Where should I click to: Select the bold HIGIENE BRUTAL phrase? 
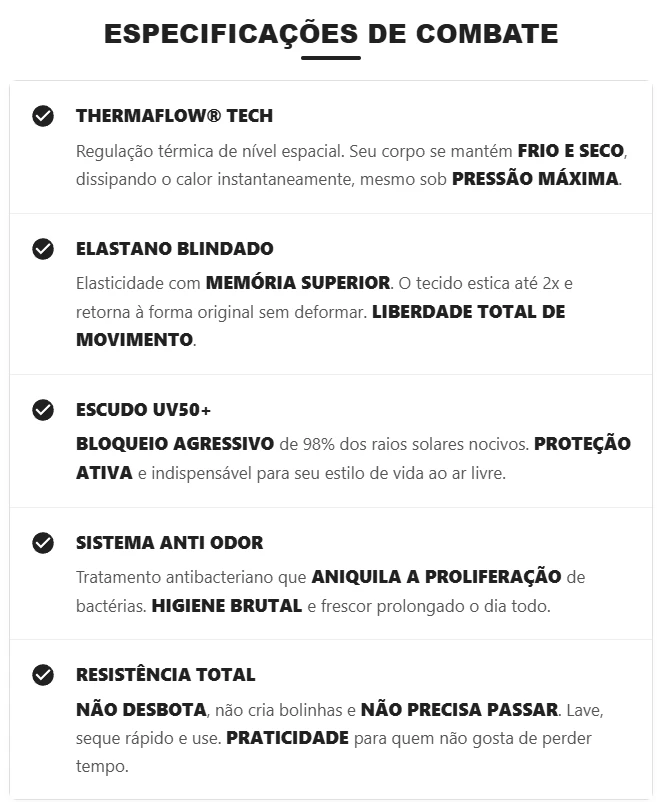point(227,606)
